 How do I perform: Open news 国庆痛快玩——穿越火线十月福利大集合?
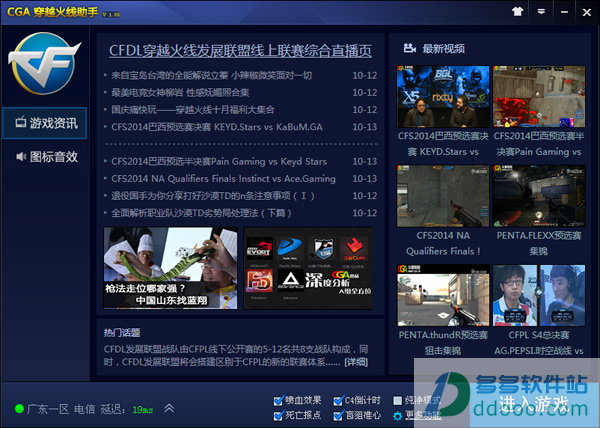click(x=192, y=110)
